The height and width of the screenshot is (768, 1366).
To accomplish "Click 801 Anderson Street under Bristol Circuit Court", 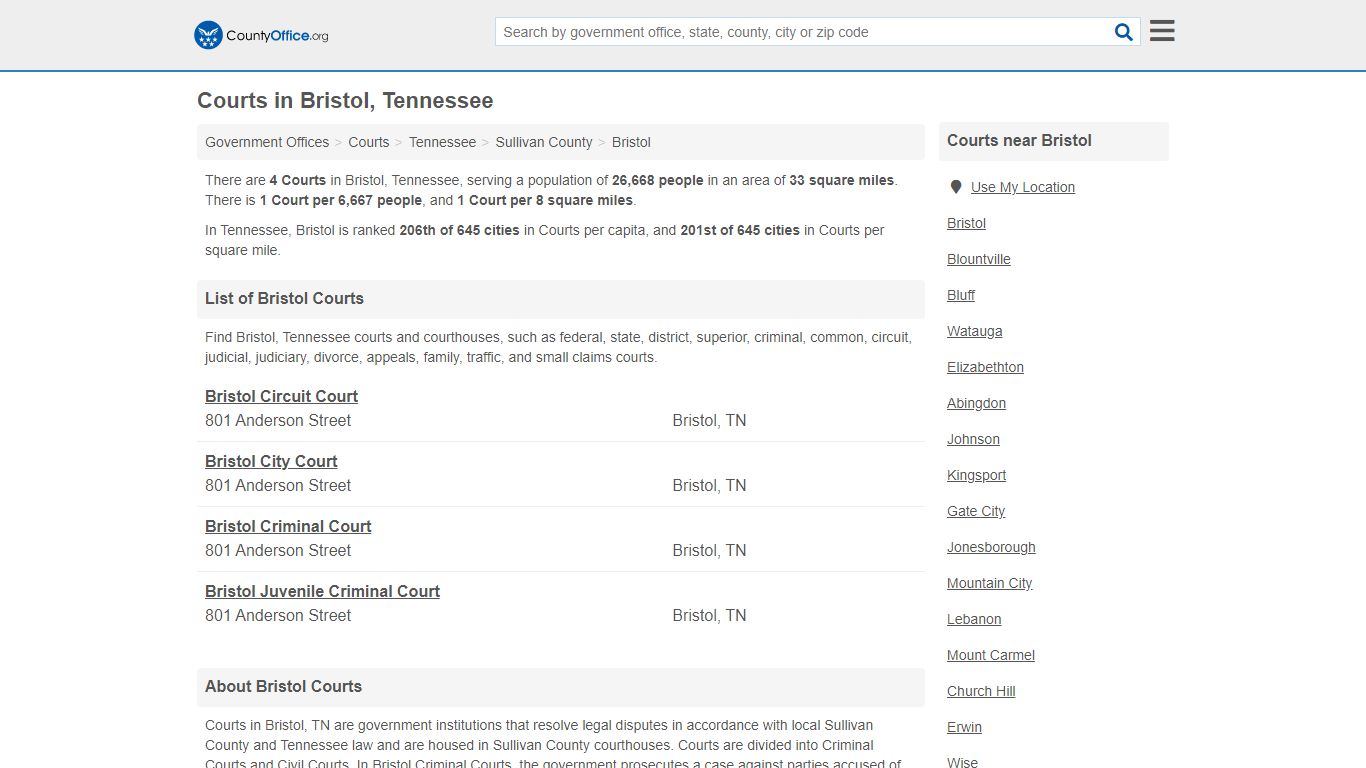I will coord(278,420).
